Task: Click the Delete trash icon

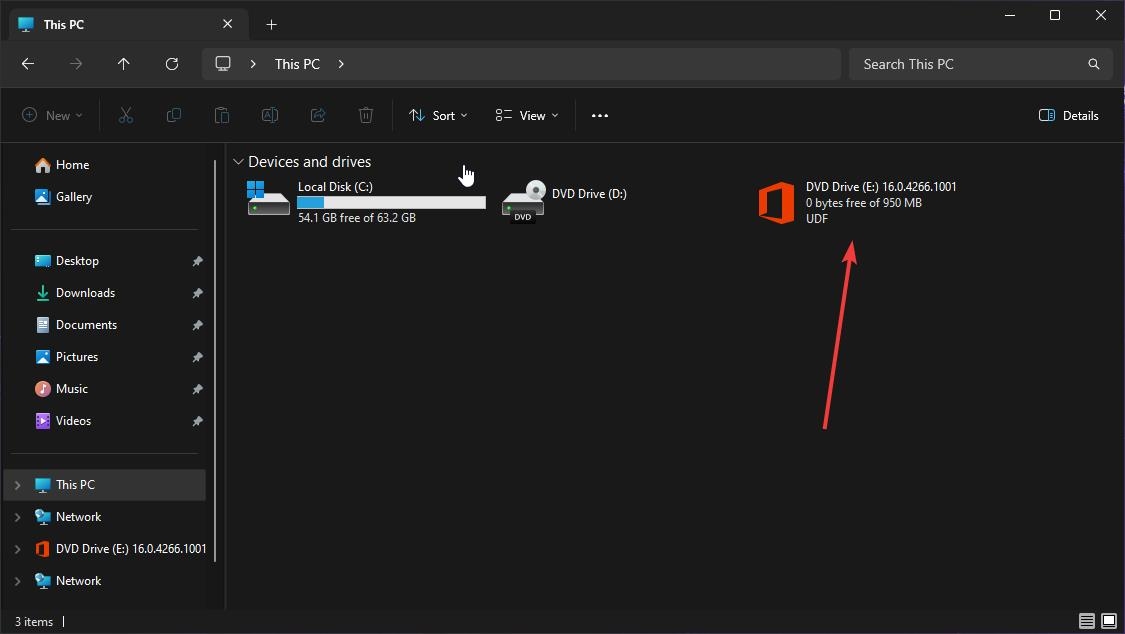Action: [365, 115]
